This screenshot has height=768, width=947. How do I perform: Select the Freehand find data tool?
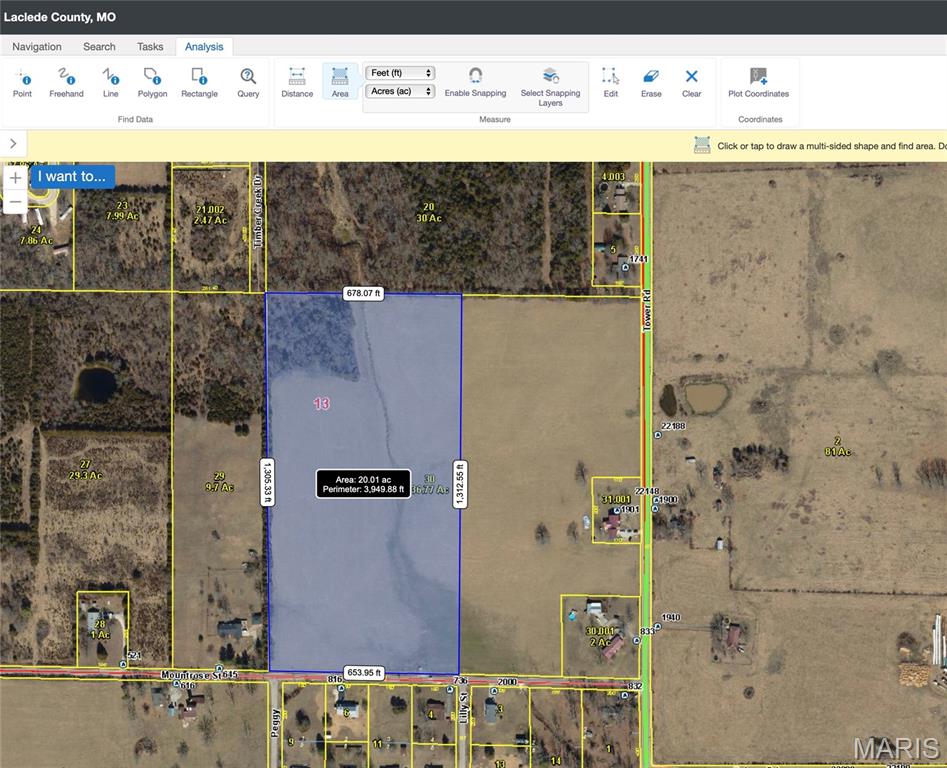pyautogui.click(x=66, y=80)
